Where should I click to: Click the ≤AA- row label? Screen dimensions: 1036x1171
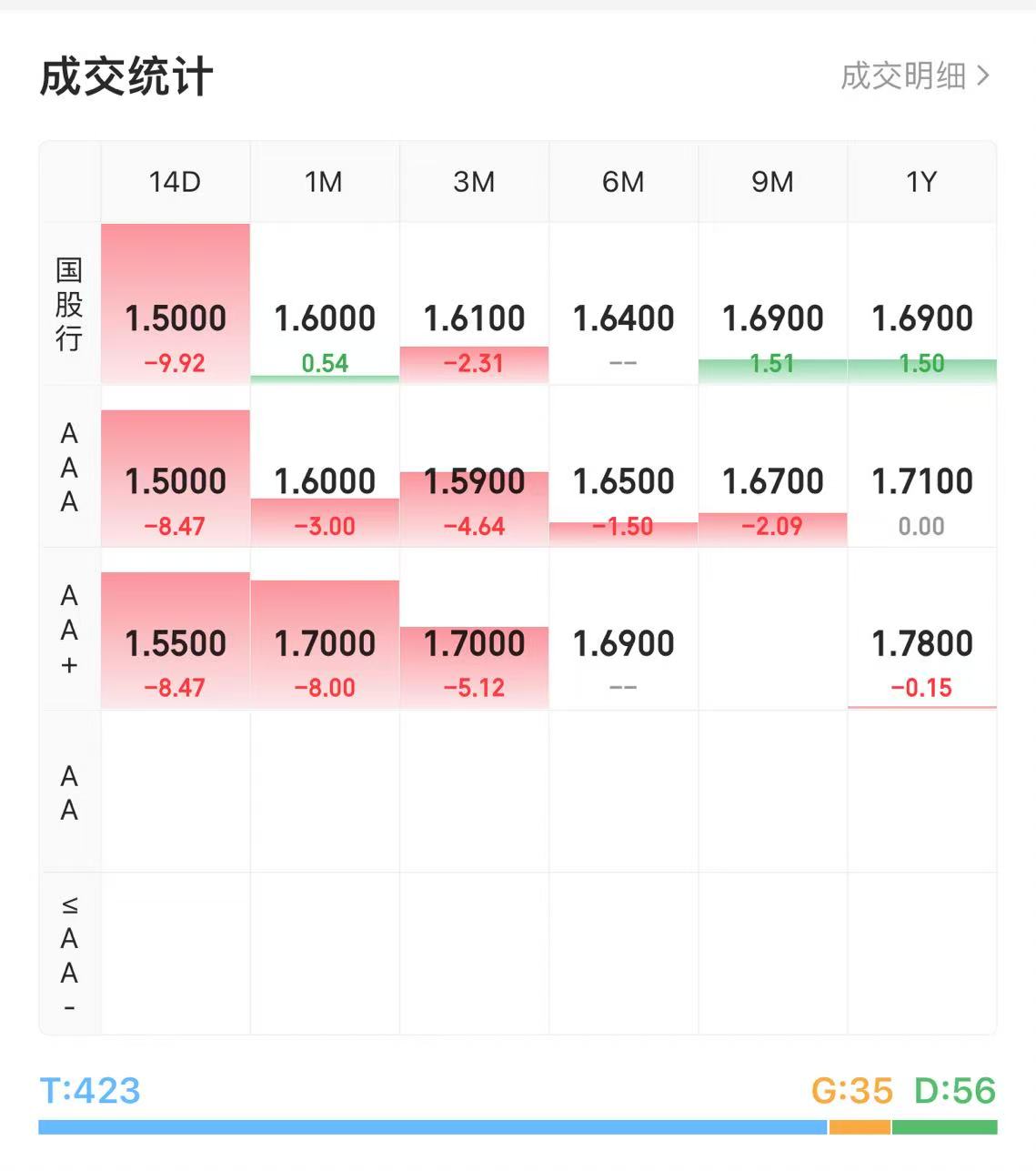69,954
